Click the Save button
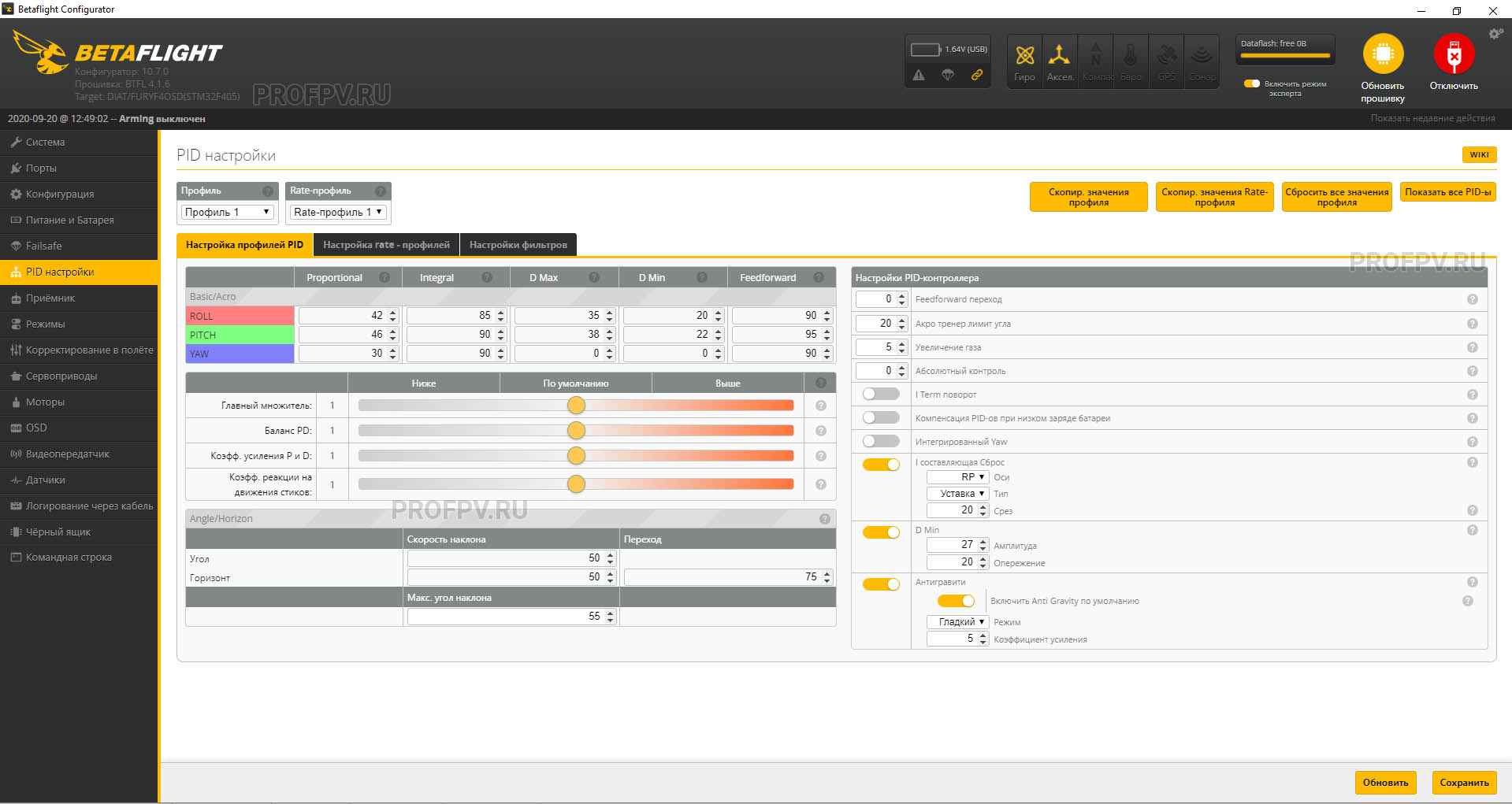 (x=1464, y=783)
